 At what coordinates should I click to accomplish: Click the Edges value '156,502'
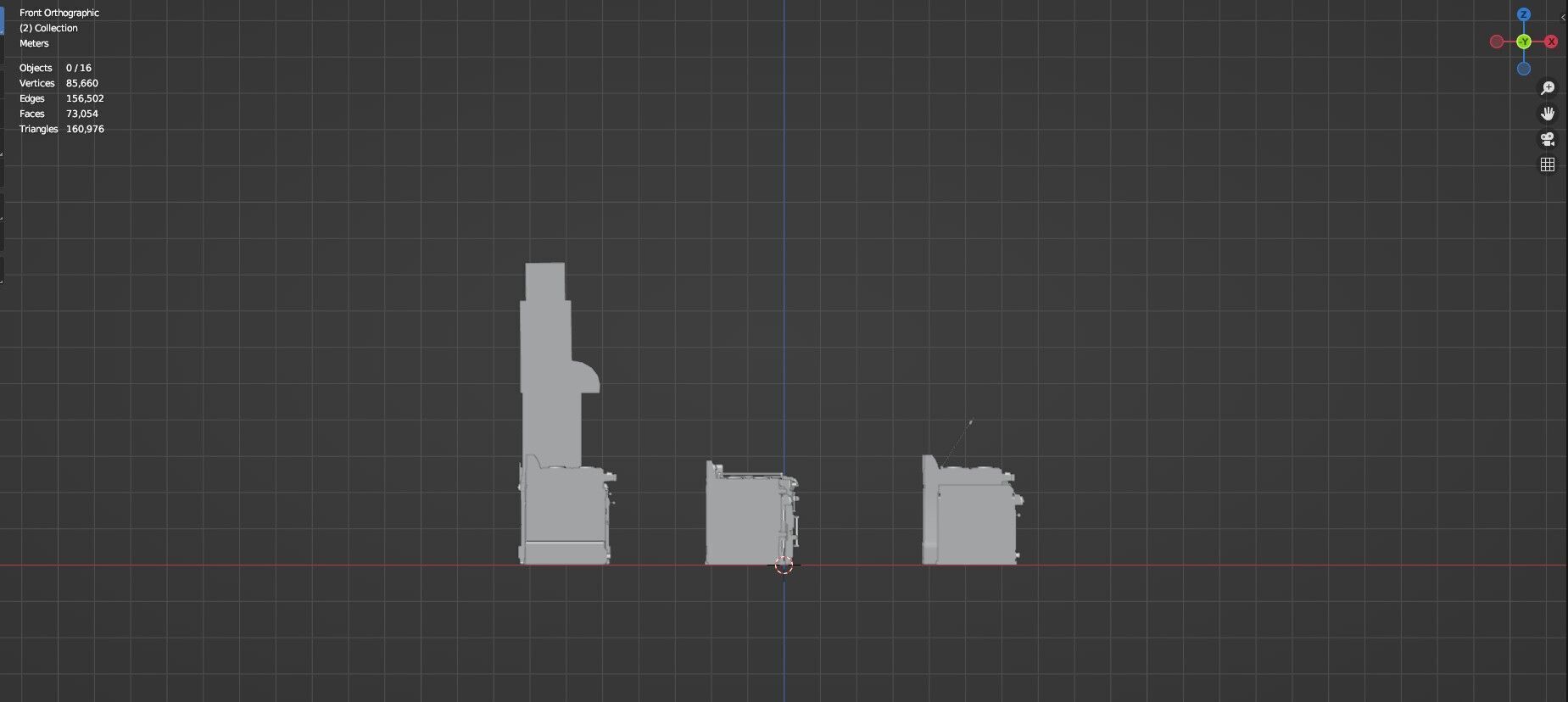pos(85,98)
